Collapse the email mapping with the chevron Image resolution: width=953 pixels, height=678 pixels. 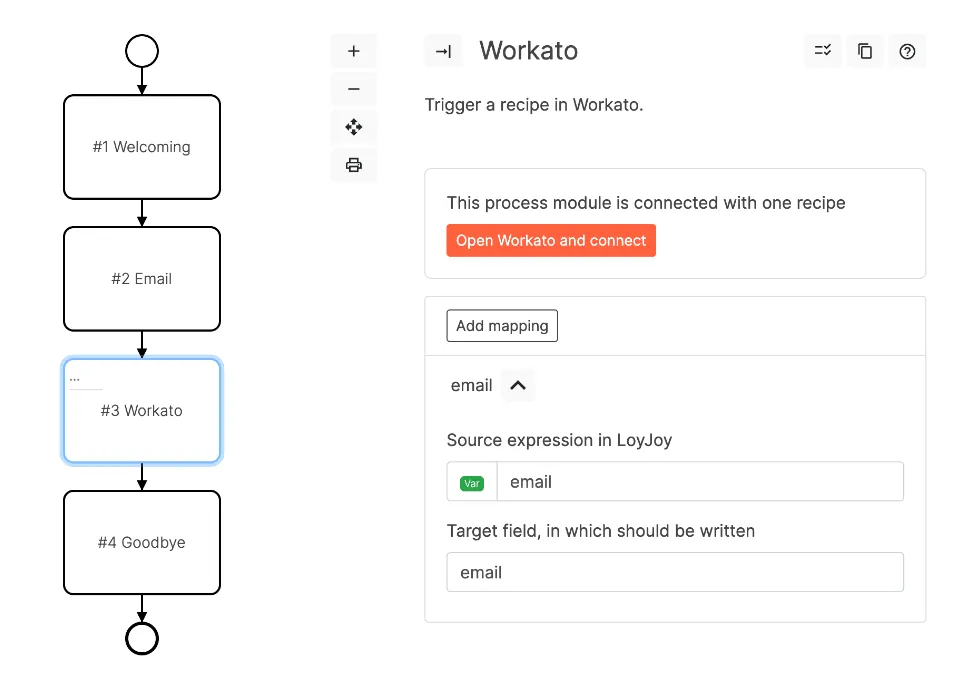517,385
